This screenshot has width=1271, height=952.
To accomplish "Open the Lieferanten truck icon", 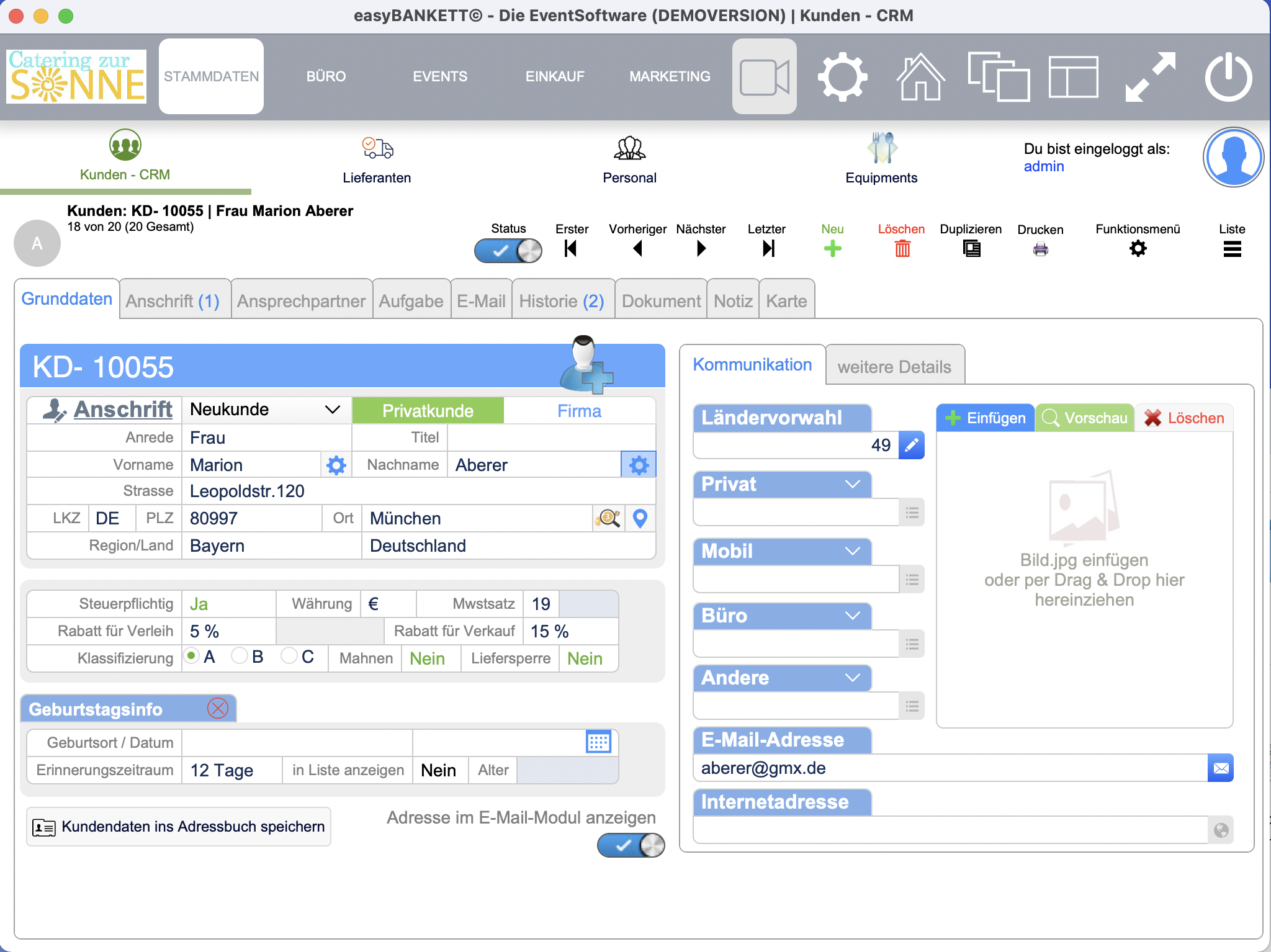I will pos(377,148).
